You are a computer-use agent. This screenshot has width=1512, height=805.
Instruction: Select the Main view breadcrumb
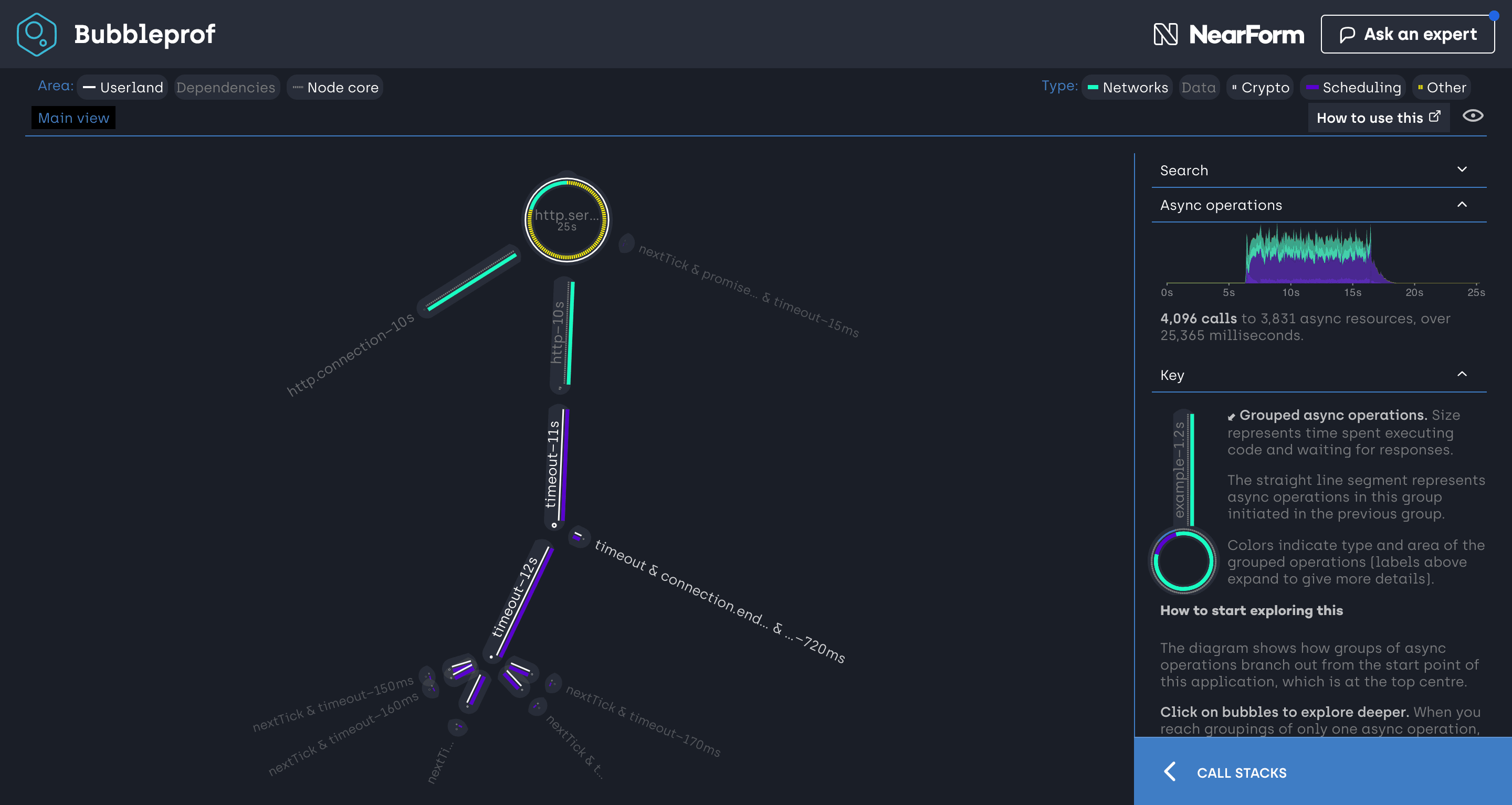coord(73,118)
